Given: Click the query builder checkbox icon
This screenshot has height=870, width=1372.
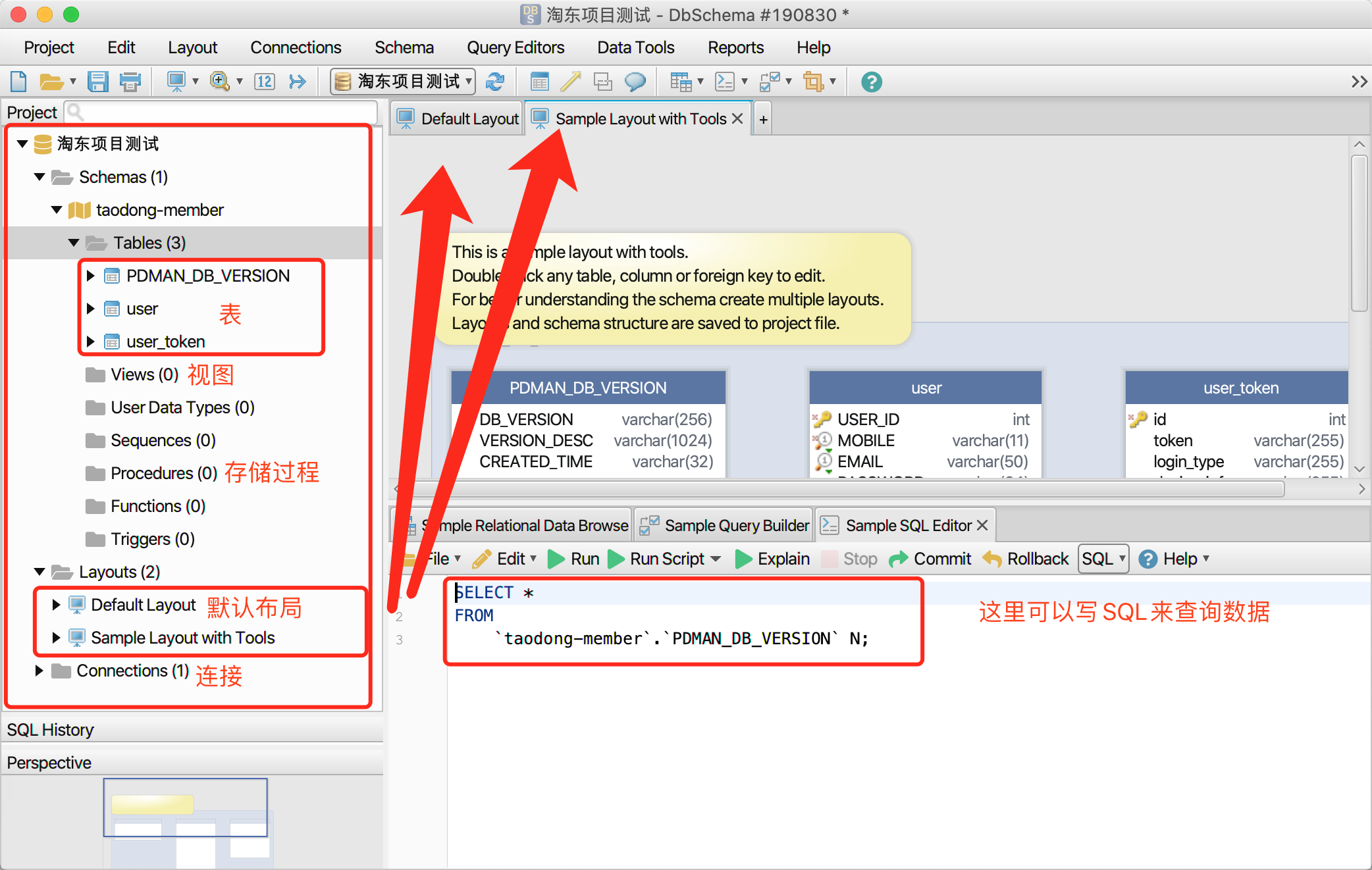Looking at the screenshot, I should tap(770, 82).
